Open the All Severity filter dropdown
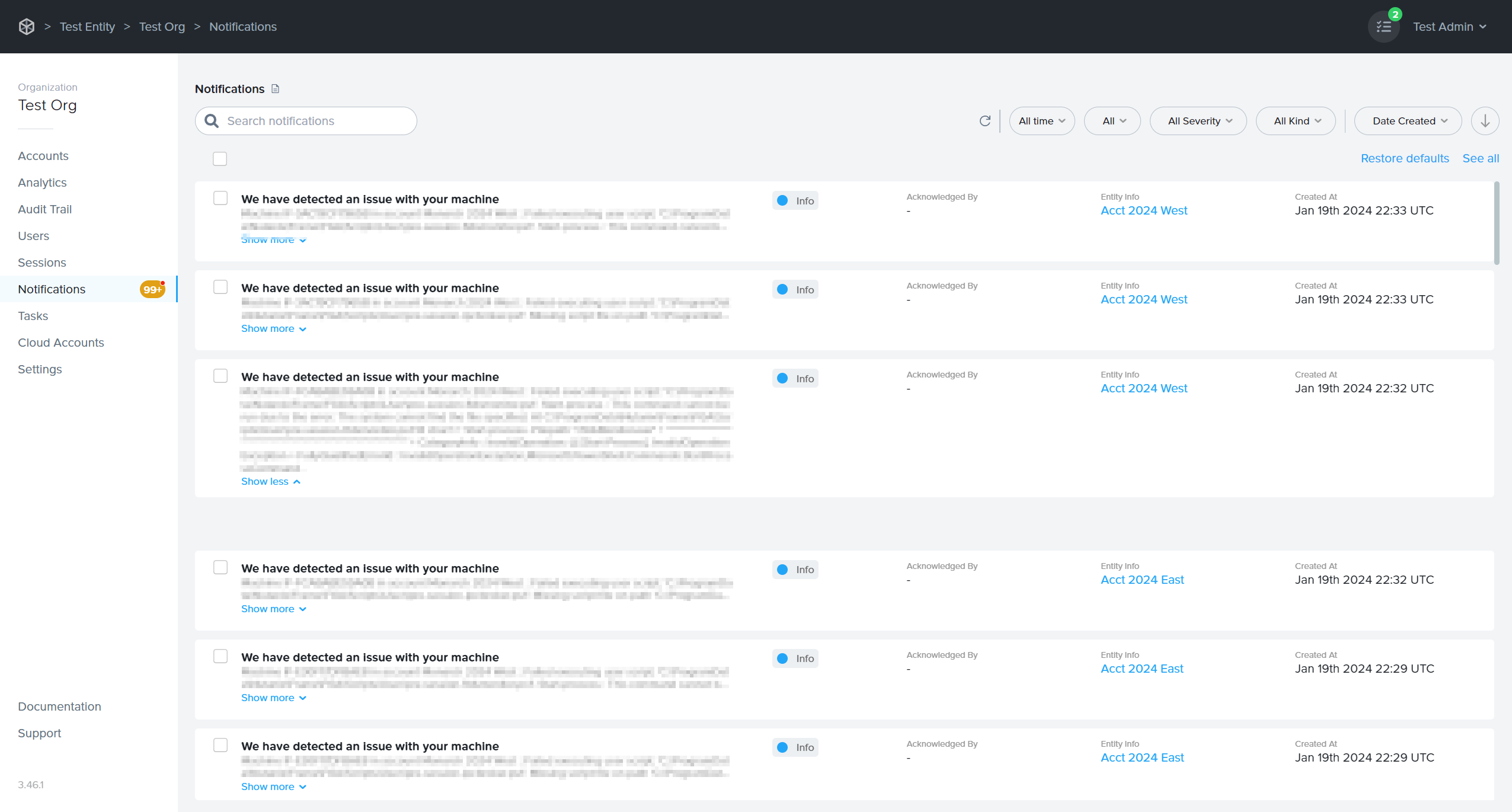This screenshot has width=1512, height=812. pyautogui.click(x=1197, y=120)
